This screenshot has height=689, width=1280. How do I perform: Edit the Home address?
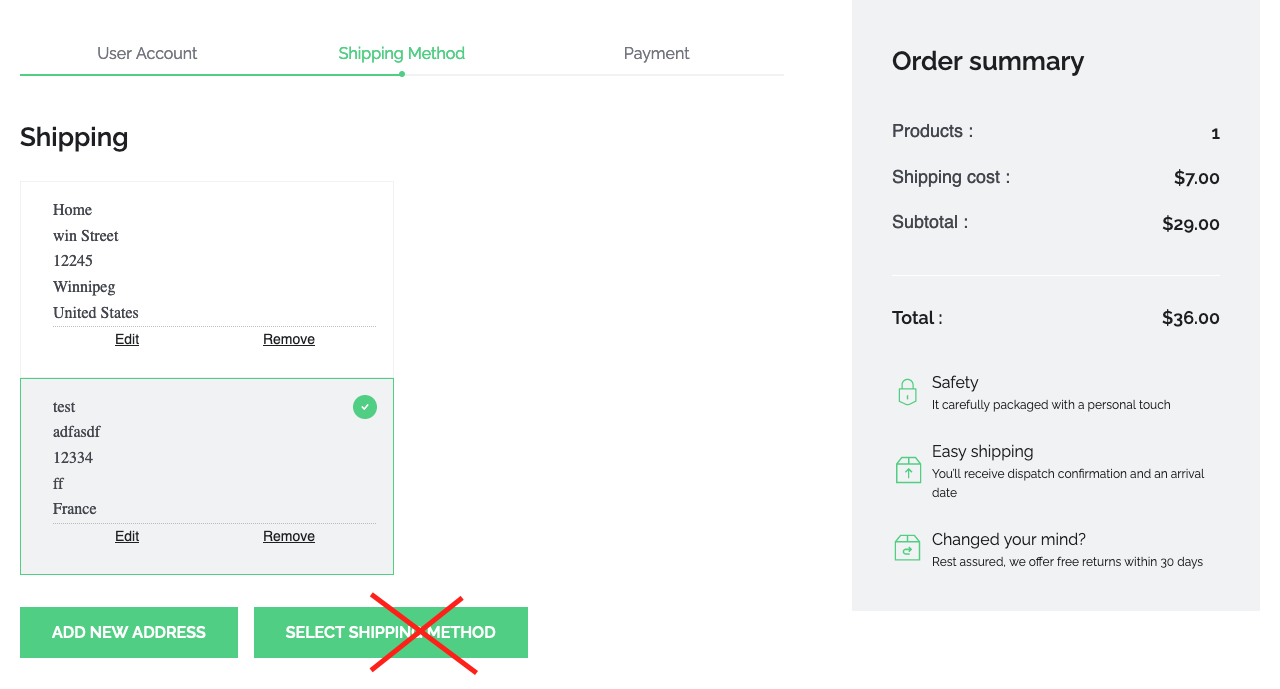(x=126, y=339)
